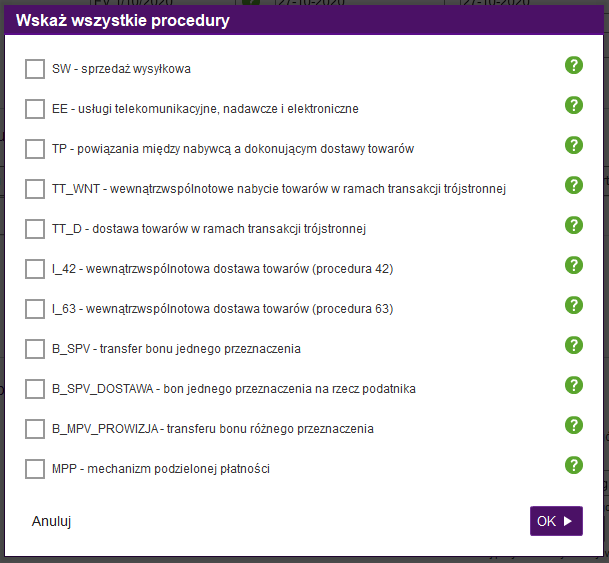Open help for B_SPV_DOSTAWA

click(574, 385)
